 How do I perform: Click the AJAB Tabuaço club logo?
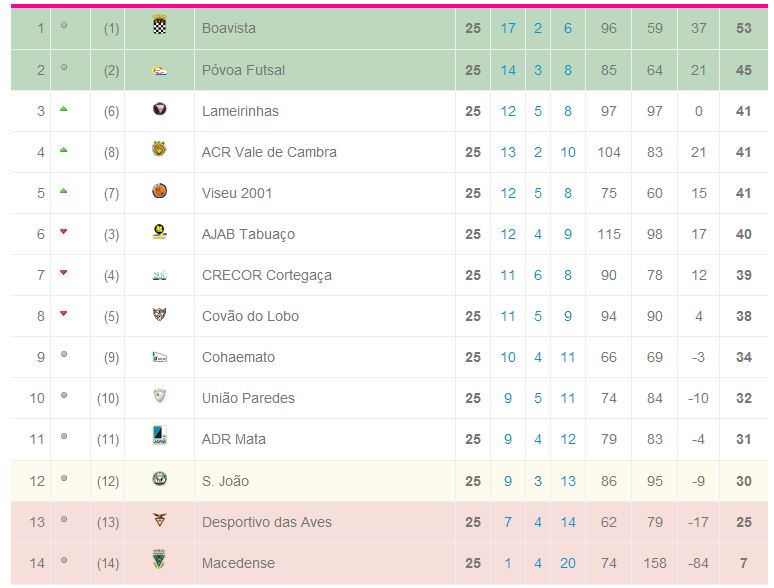(x=160, y=233)
